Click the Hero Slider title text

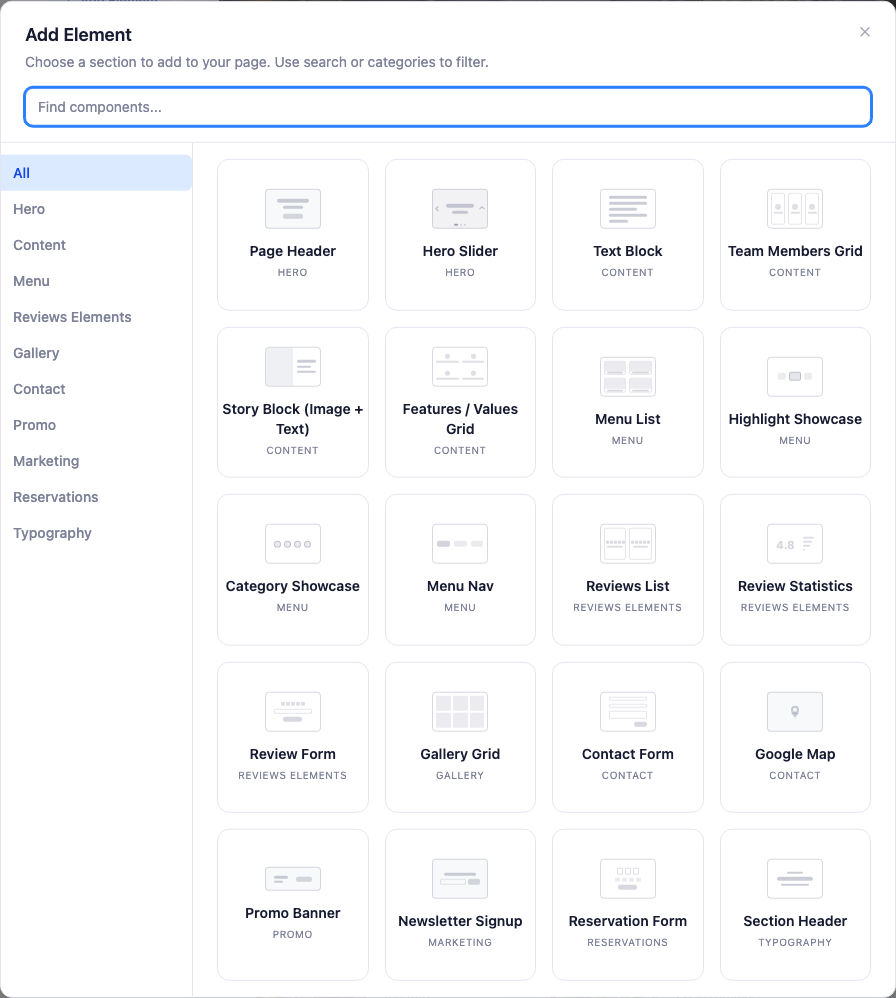tap(460, 251)
